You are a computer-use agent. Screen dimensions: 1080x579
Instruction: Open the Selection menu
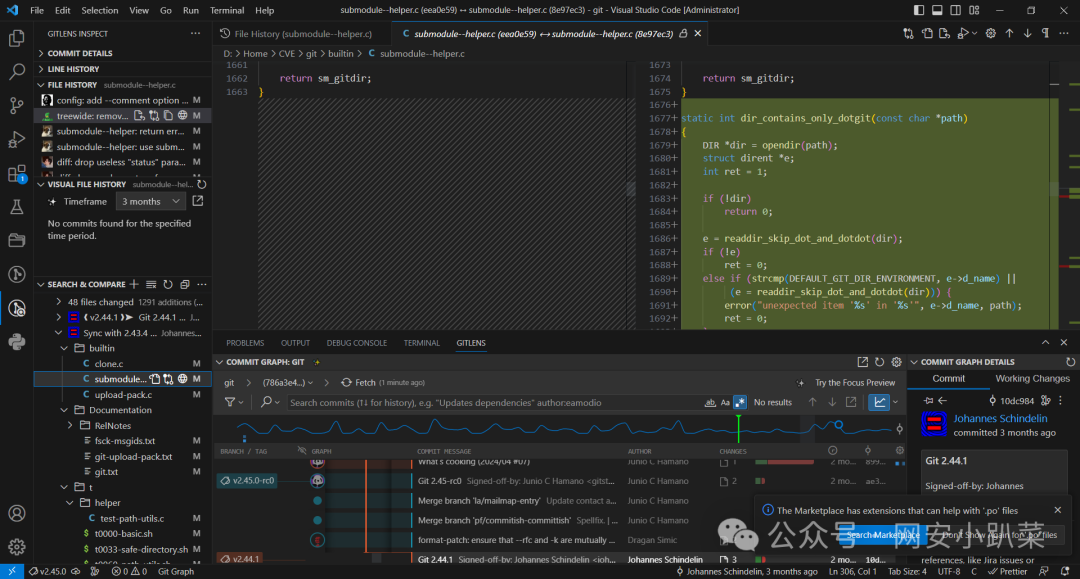click(99, 10)
